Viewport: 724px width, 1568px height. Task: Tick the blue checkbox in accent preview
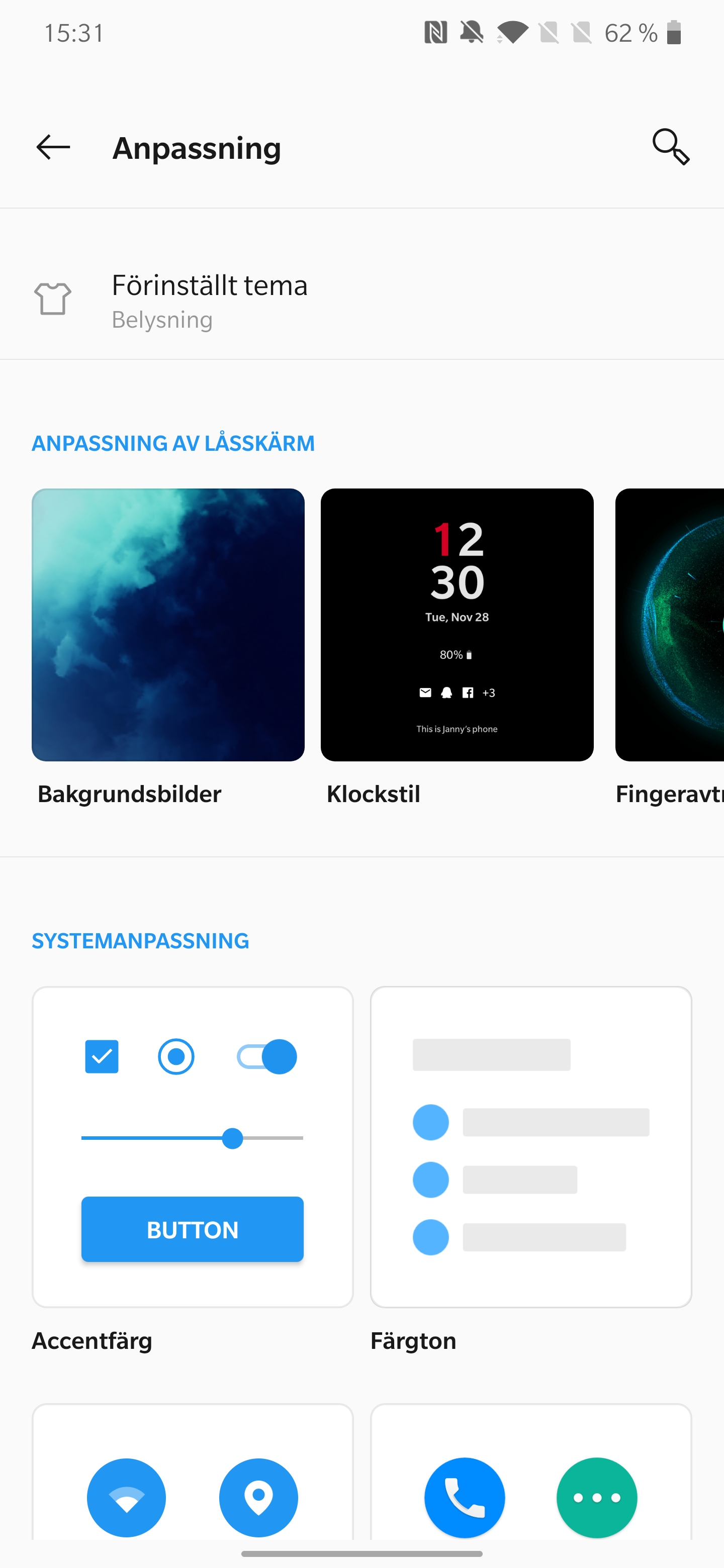[102, 1056]
